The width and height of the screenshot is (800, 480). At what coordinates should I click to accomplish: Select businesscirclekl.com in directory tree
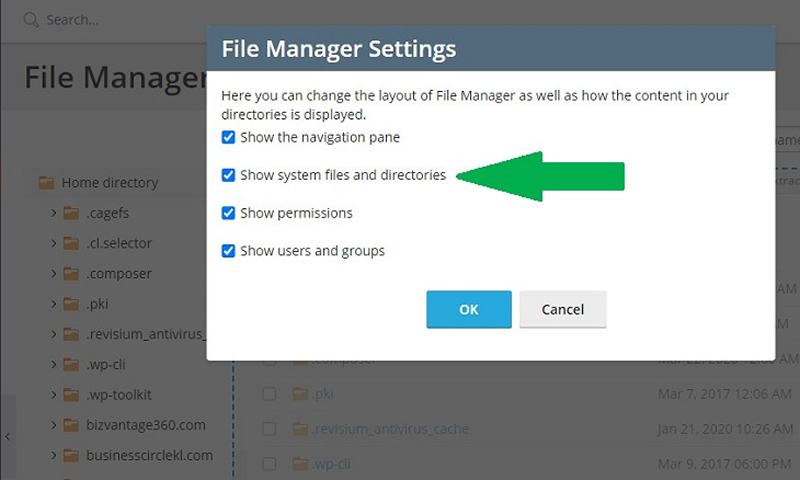tap(150, 455)
